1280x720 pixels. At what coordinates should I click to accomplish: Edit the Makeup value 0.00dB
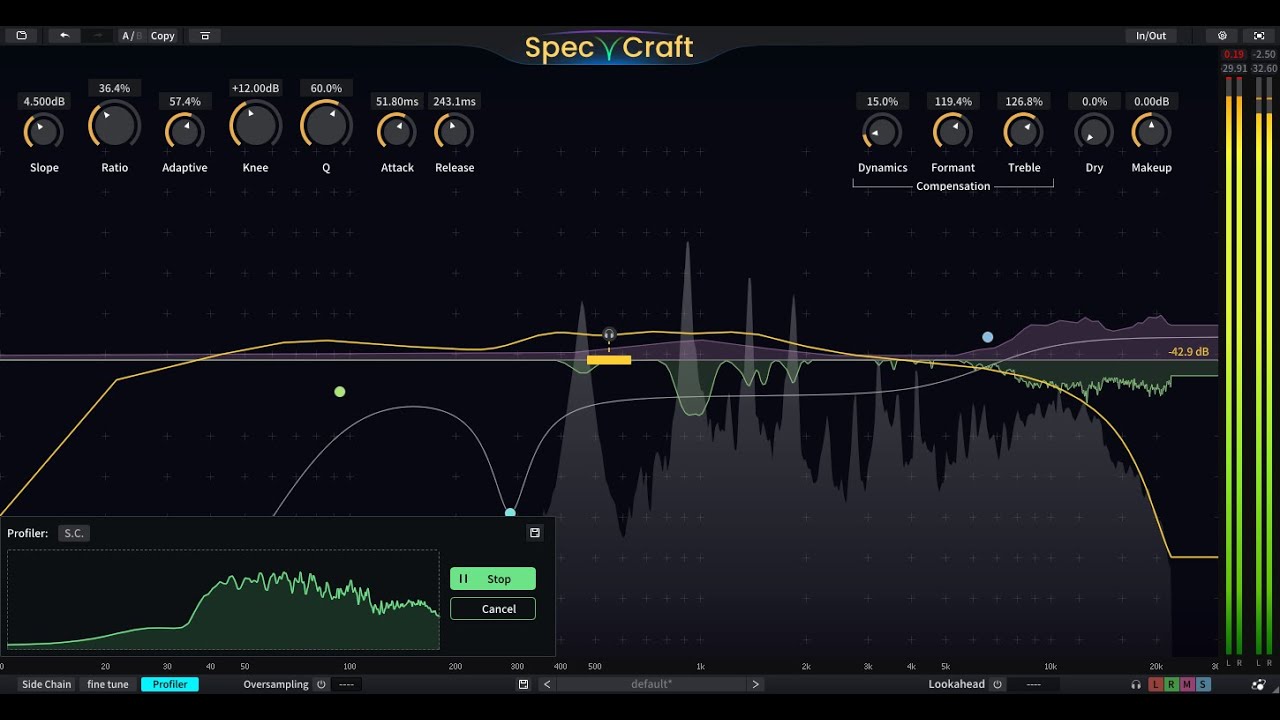[x=1151, y=101]
